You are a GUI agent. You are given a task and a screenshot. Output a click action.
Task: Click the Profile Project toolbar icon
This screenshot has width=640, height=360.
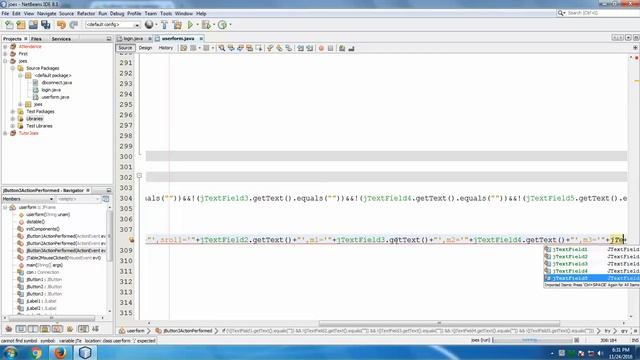tap(222, 25)
